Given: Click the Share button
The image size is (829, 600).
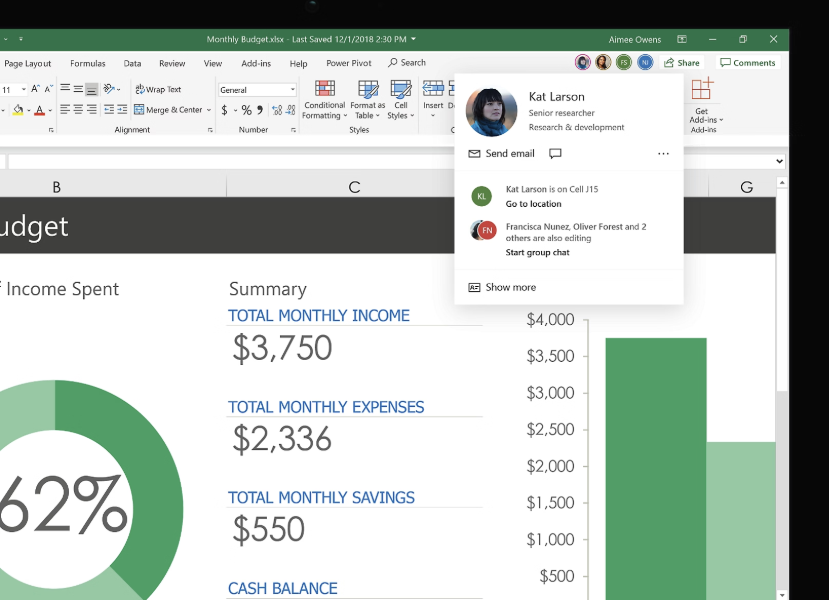Looking at the screenshot, I should pos(682,62).
